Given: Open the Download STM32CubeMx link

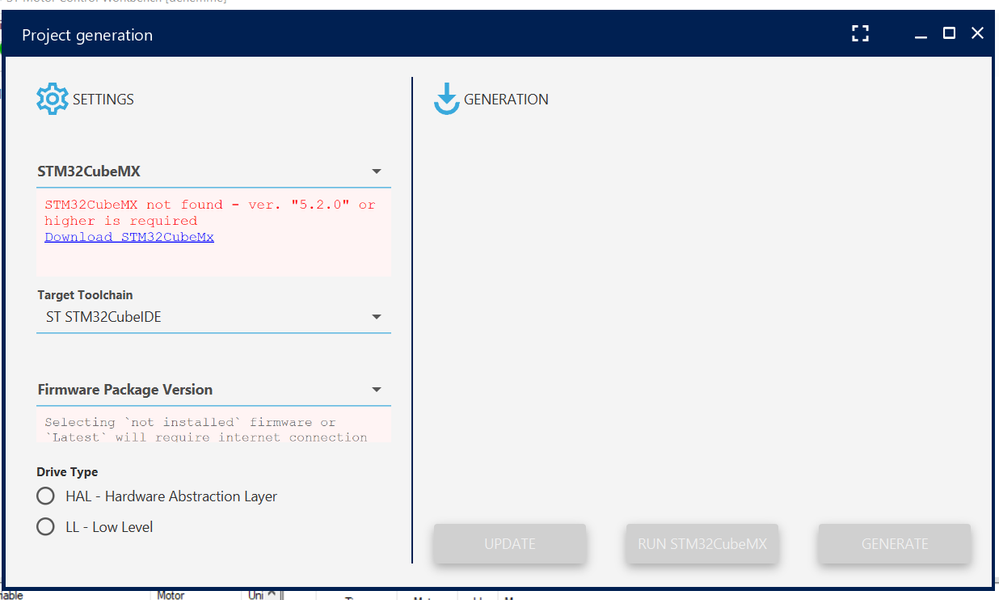Looking at the screenshot, I should [129, 237].
